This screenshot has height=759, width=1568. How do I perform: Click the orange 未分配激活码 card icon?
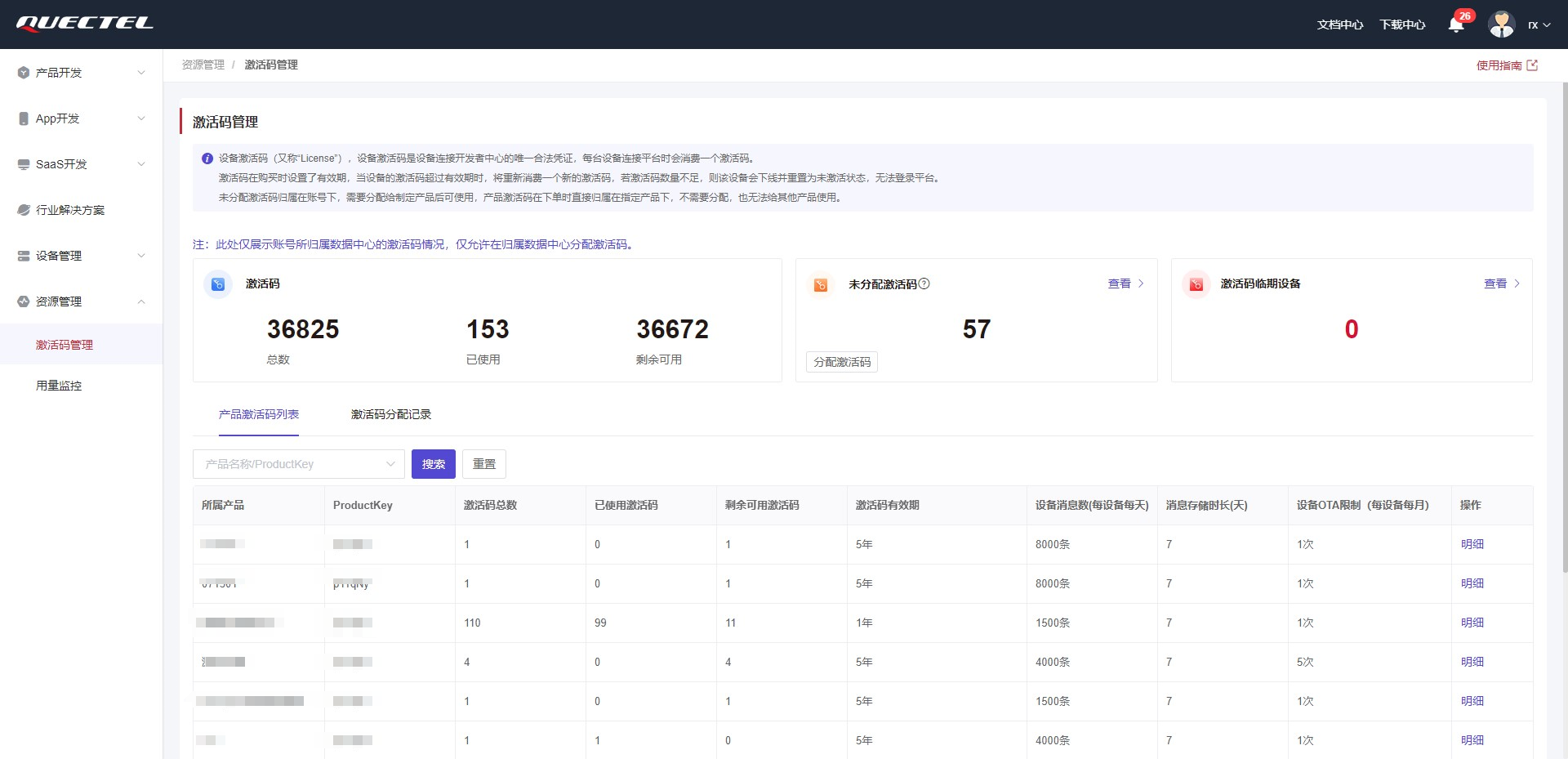point(821,284)
